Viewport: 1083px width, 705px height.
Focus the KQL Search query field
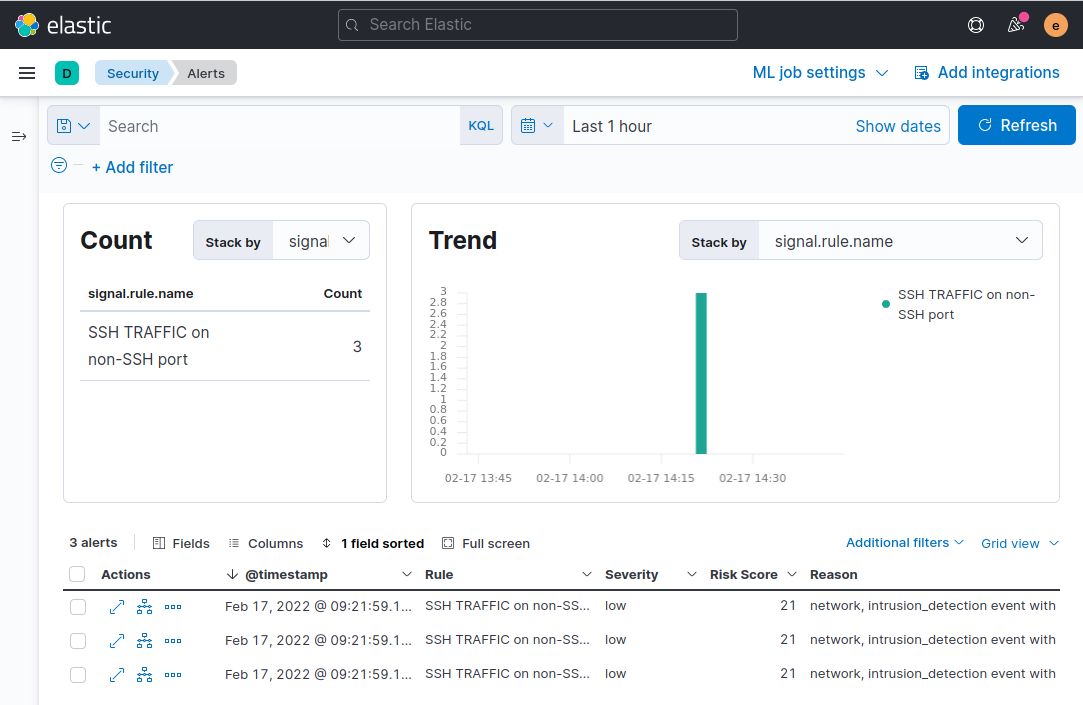coord(280,126)
